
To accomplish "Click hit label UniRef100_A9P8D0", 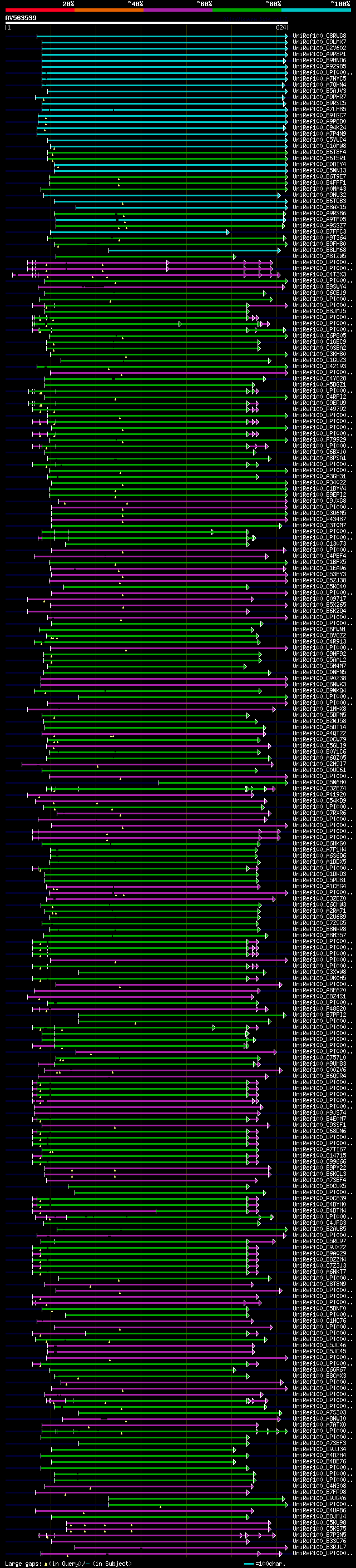I will 319,121.
